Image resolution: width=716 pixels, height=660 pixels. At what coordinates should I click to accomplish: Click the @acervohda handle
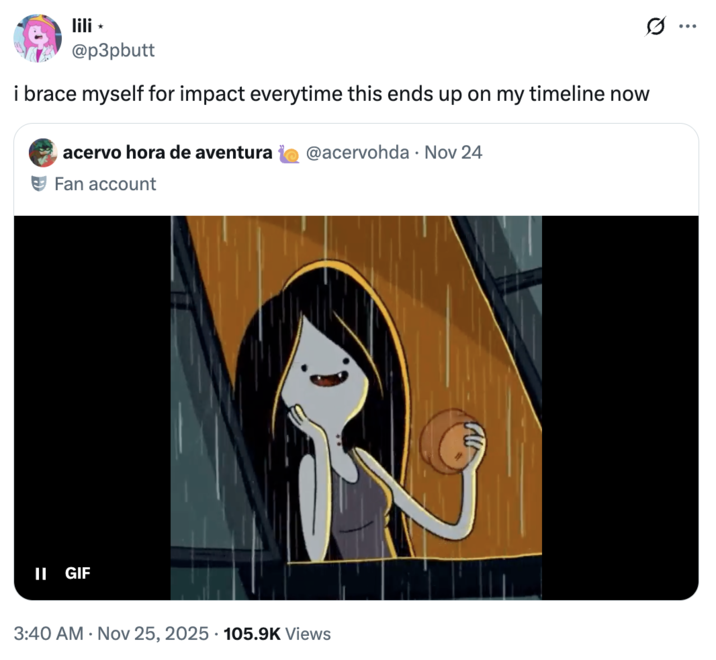click(357, 153)
